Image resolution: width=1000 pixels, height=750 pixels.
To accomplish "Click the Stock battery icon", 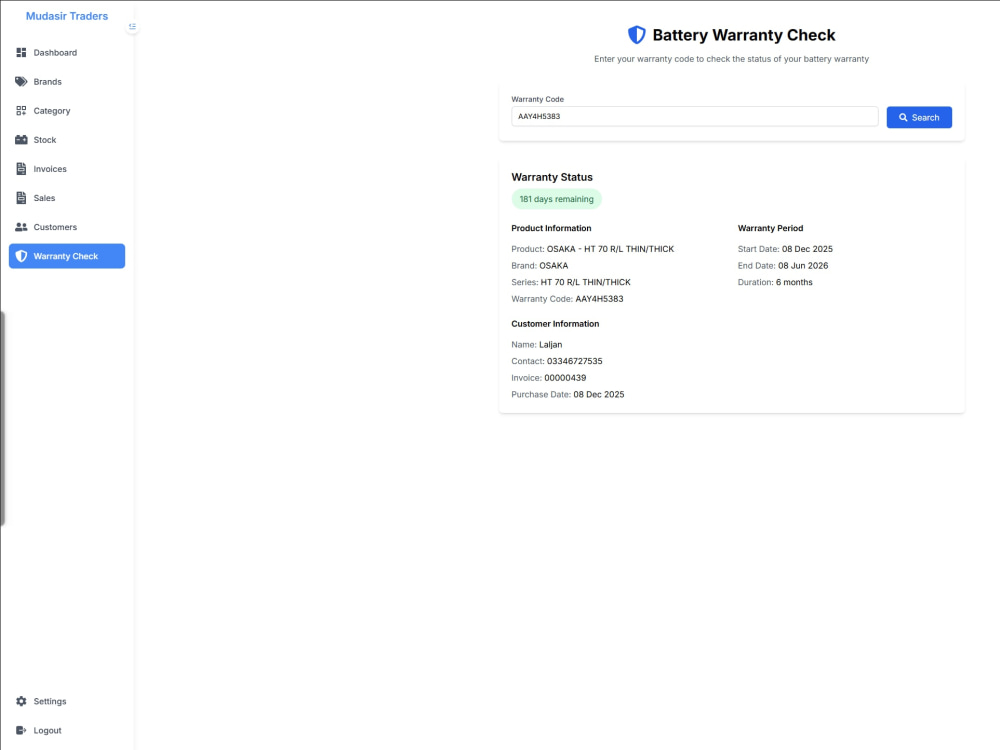I will [21, 140].
